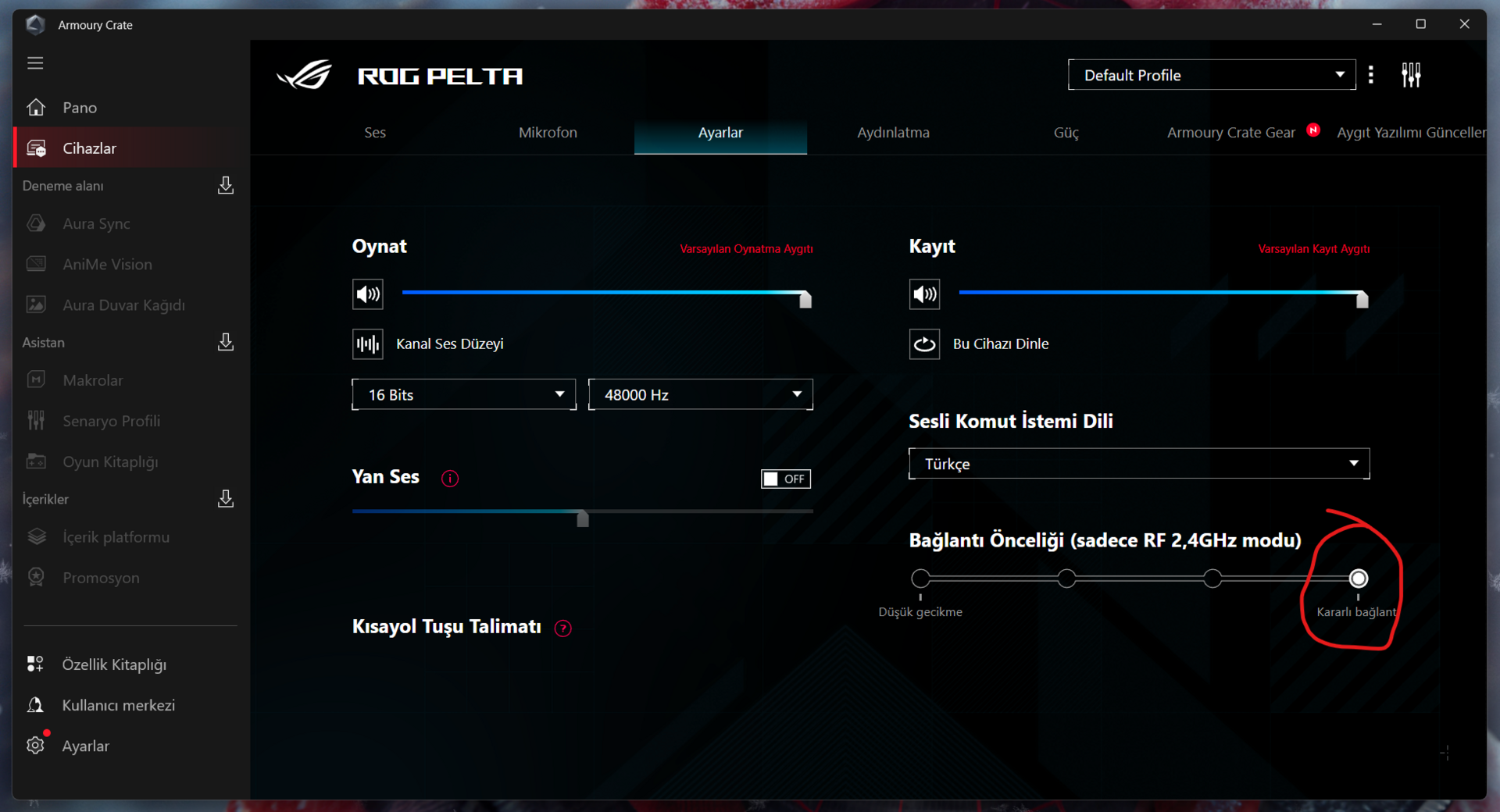Switch to the Mikrofon tab
The width and height of the screenshot is (1500, 812).
[548, 133]
